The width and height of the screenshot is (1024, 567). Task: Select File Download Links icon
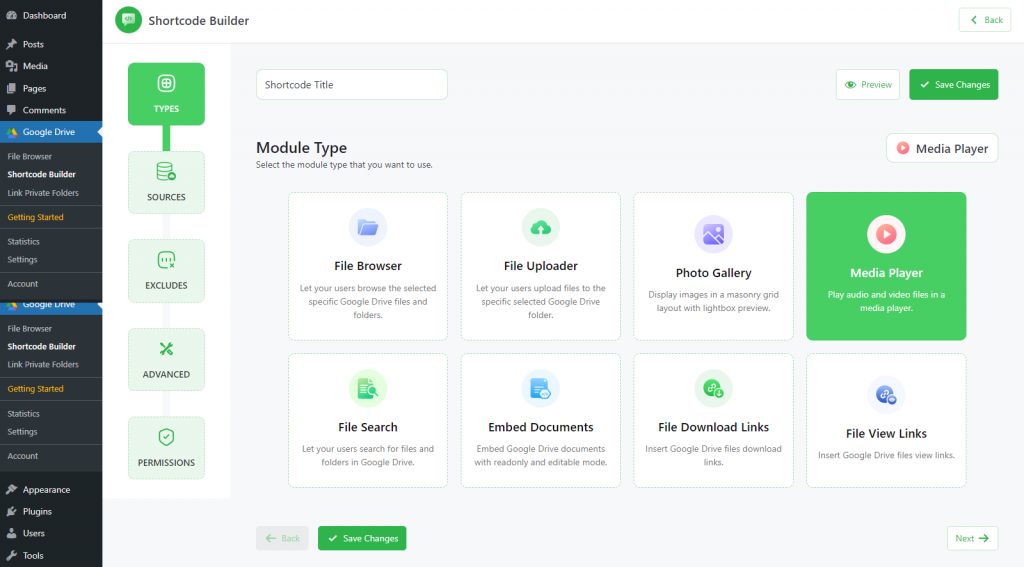(x=713, y=389)
